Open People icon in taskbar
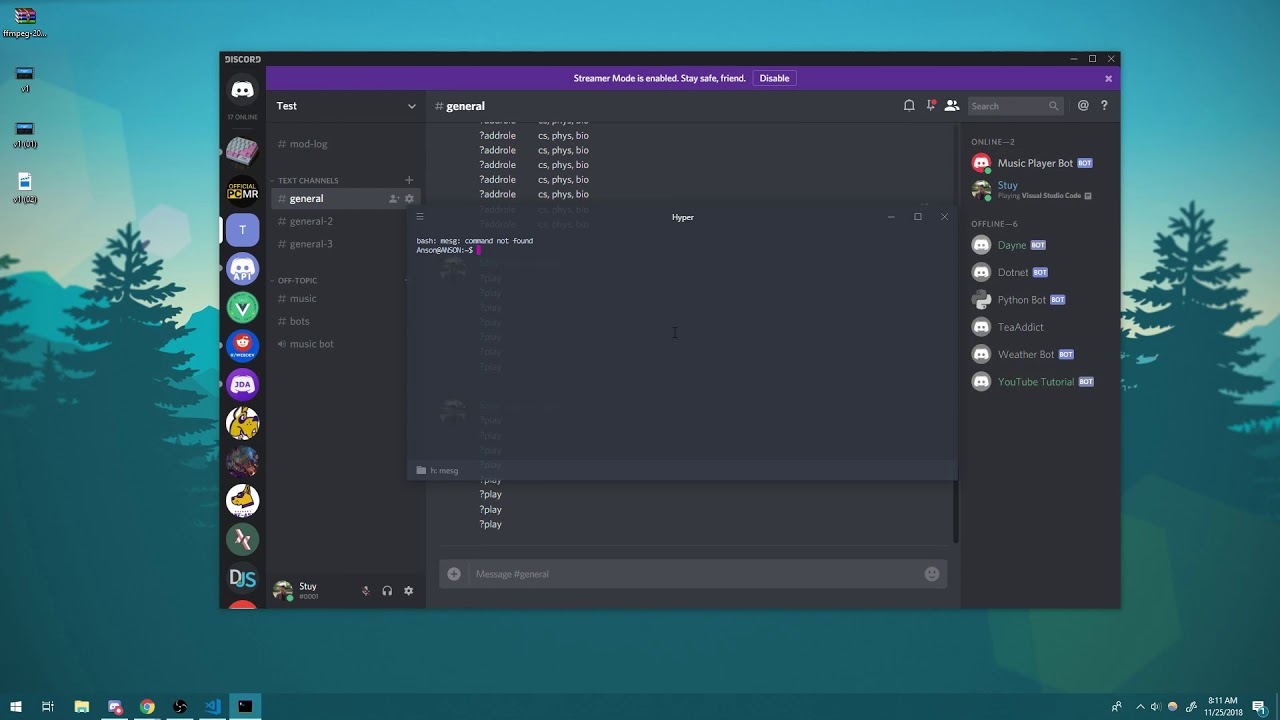1280x720 pixels. click(1116, 707)
